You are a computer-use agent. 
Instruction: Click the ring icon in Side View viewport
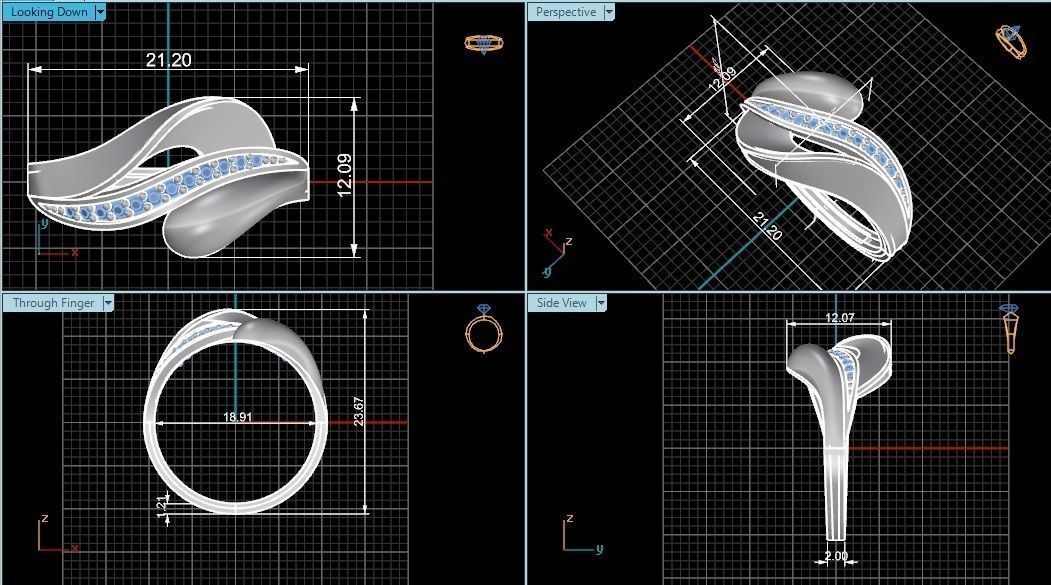click(1009, 328)
